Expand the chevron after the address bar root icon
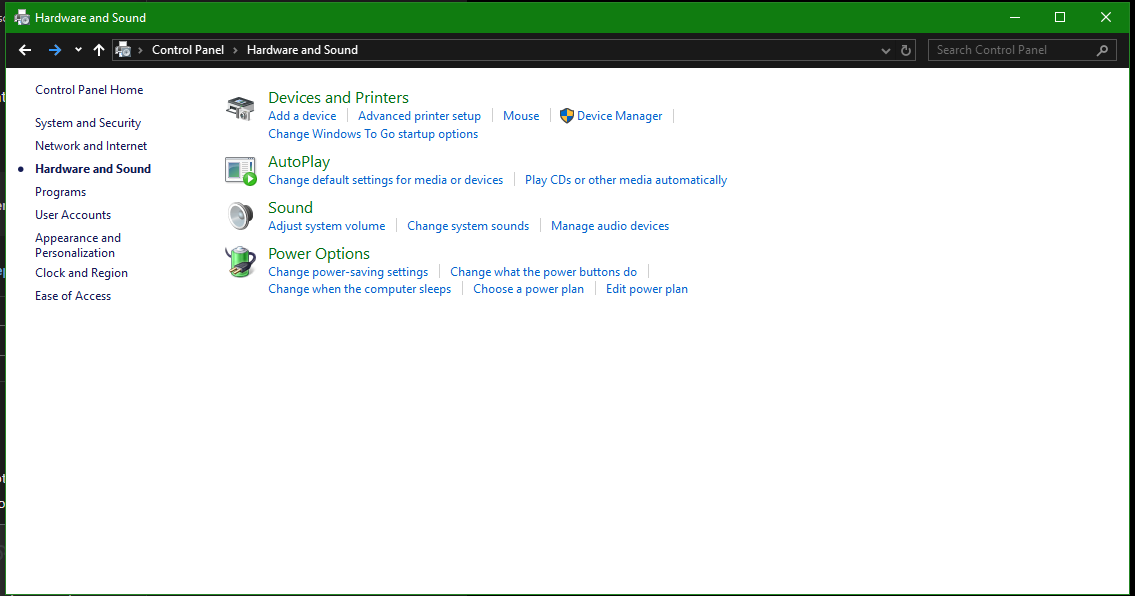Viewport: 1135px width, 596px height. pyautogui.click(x=140, y=50)
